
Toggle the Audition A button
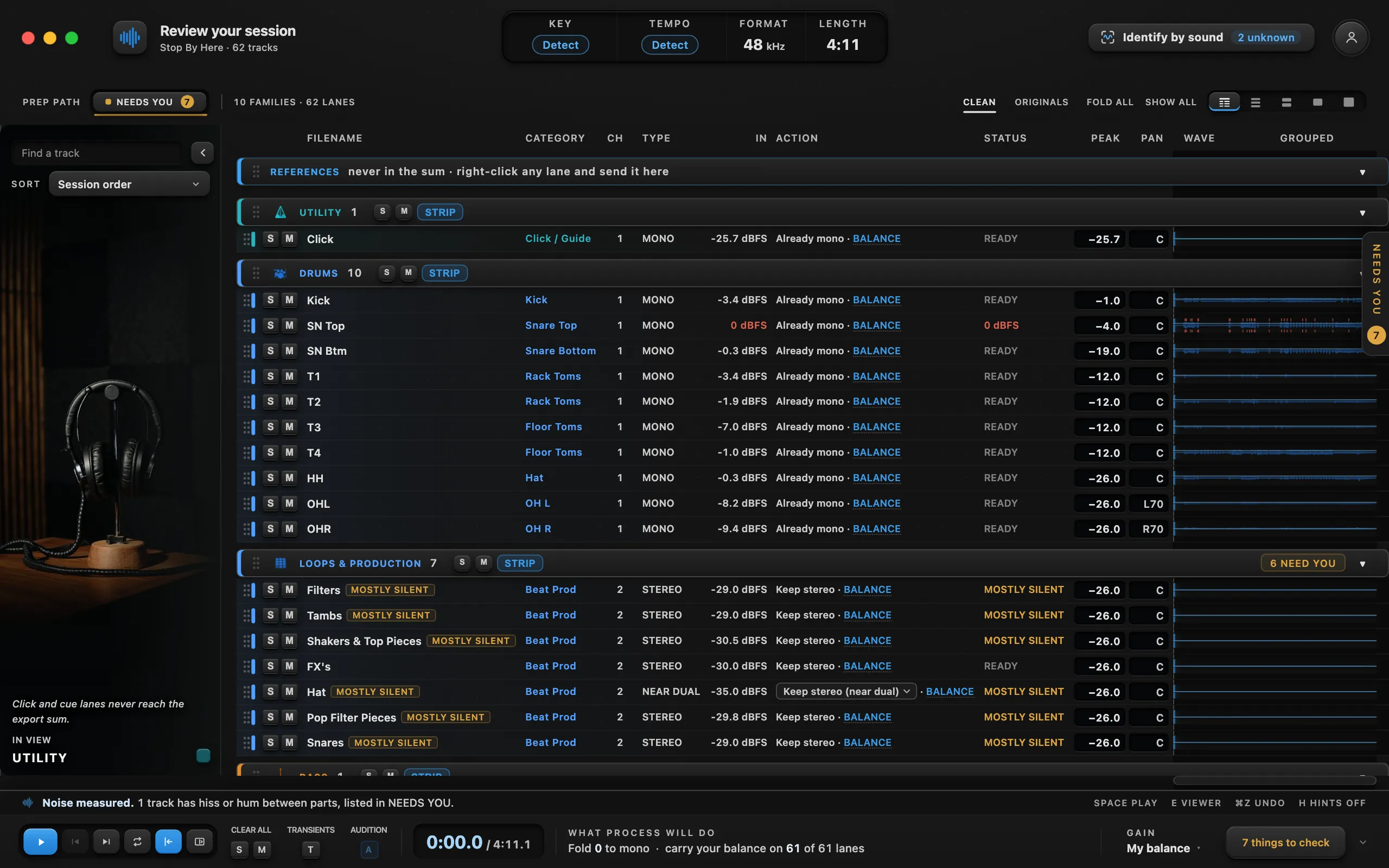pos(368,850)
